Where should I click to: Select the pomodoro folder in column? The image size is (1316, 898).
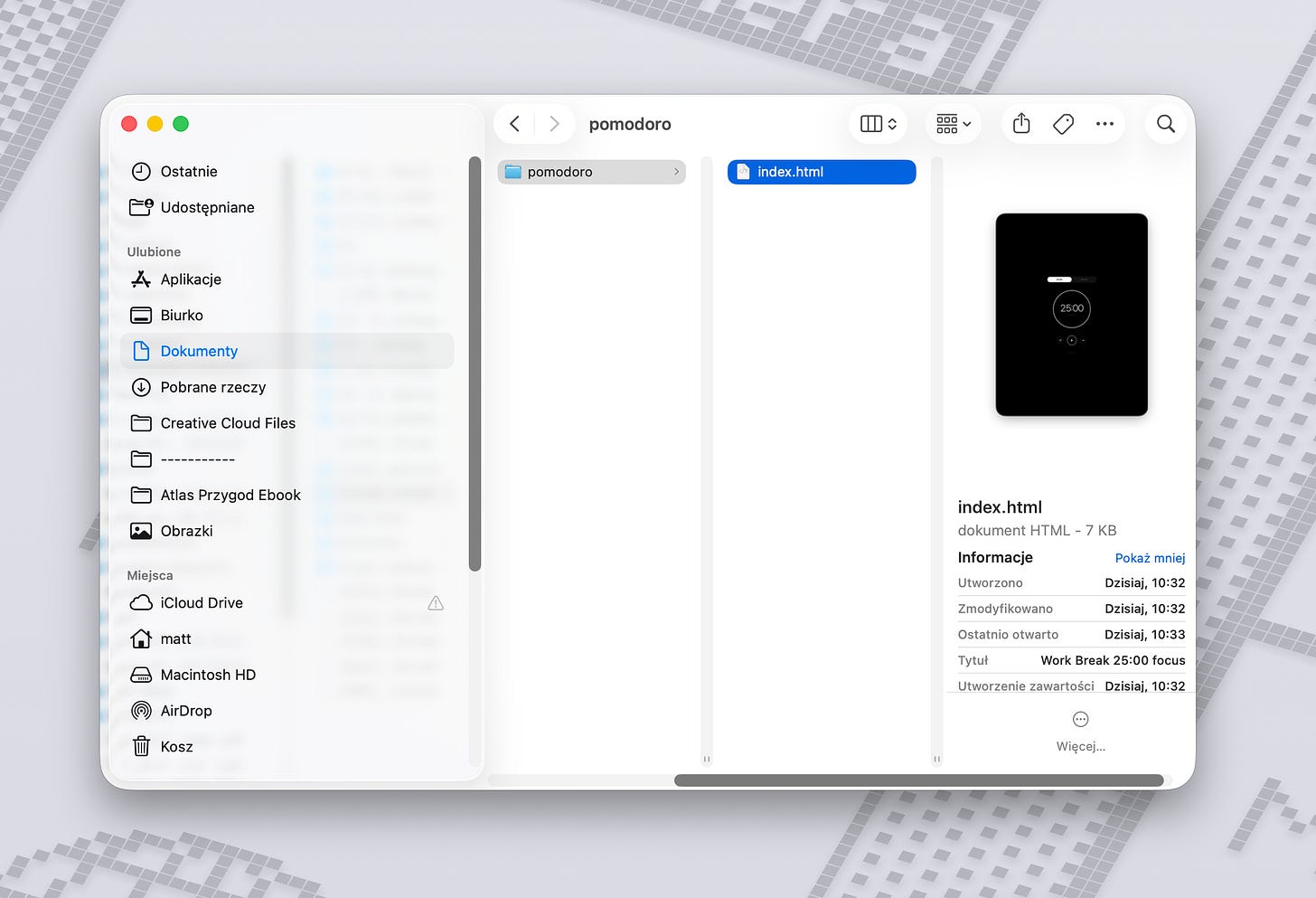(592, 172)
